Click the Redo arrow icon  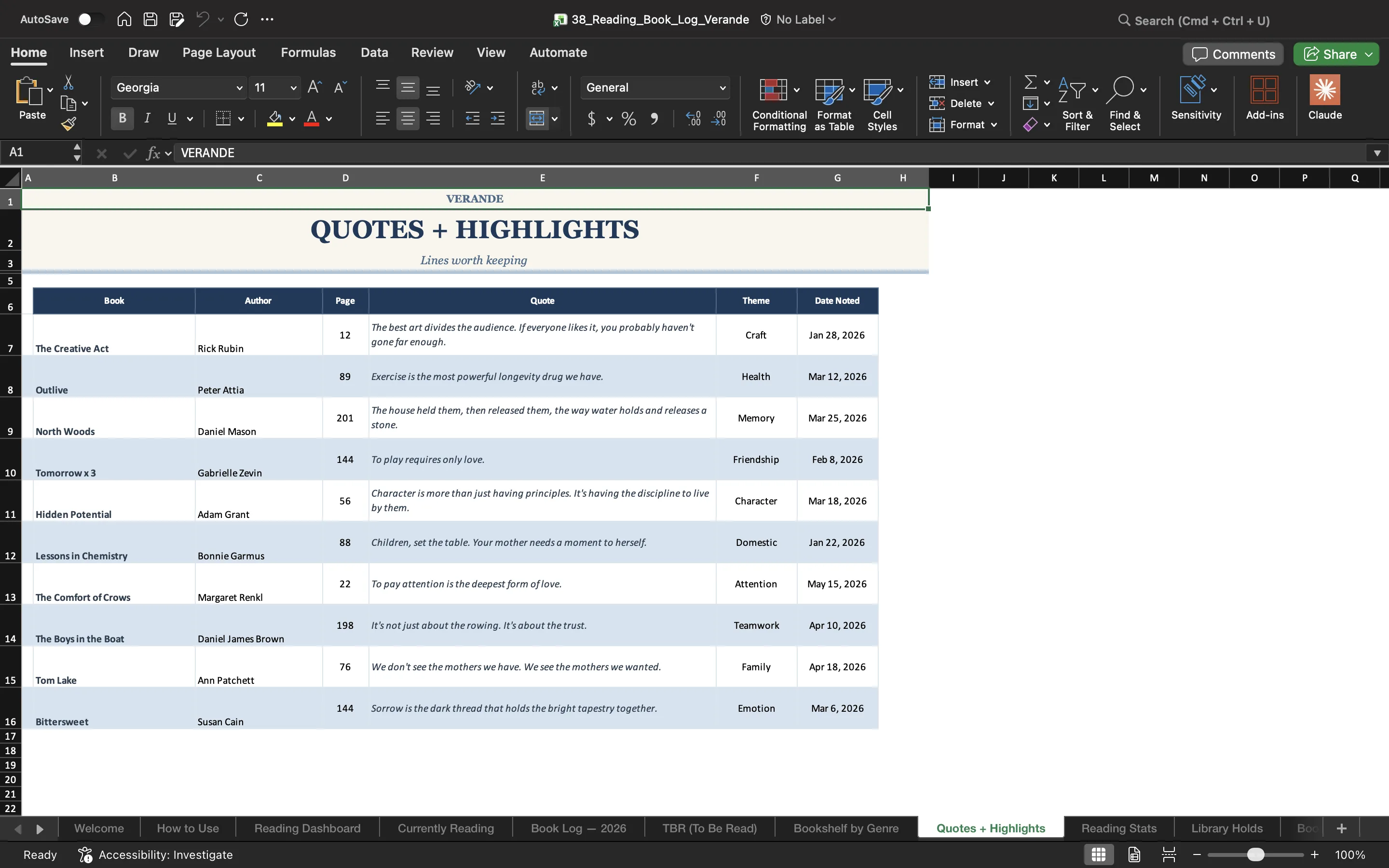241,19
